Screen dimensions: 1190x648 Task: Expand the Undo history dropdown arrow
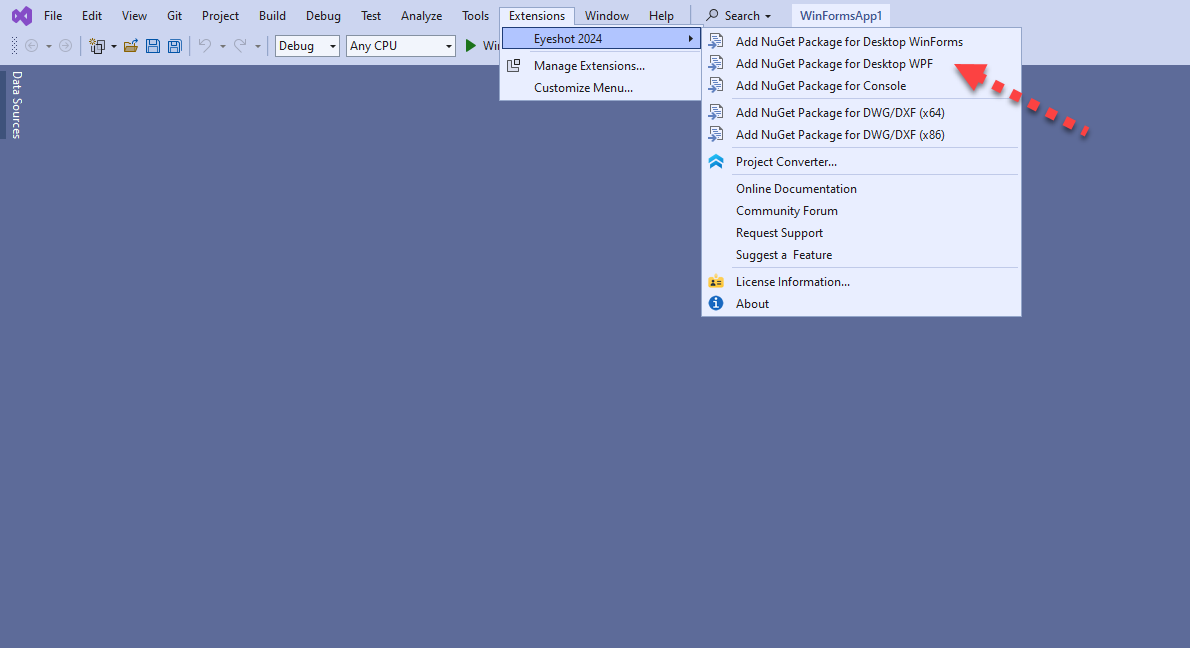tap(222, 46)
